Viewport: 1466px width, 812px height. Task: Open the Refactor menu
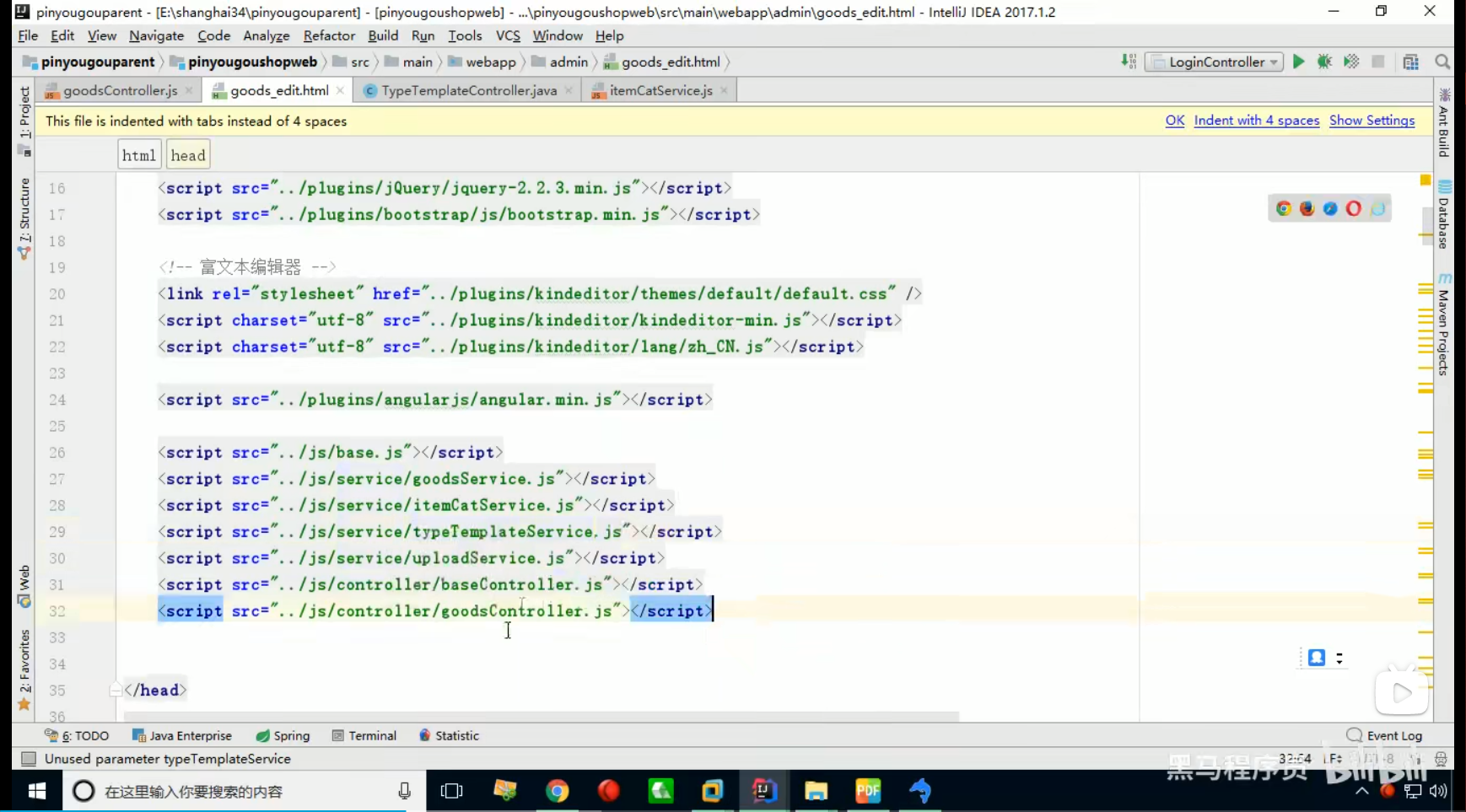[x=329, y=35]
